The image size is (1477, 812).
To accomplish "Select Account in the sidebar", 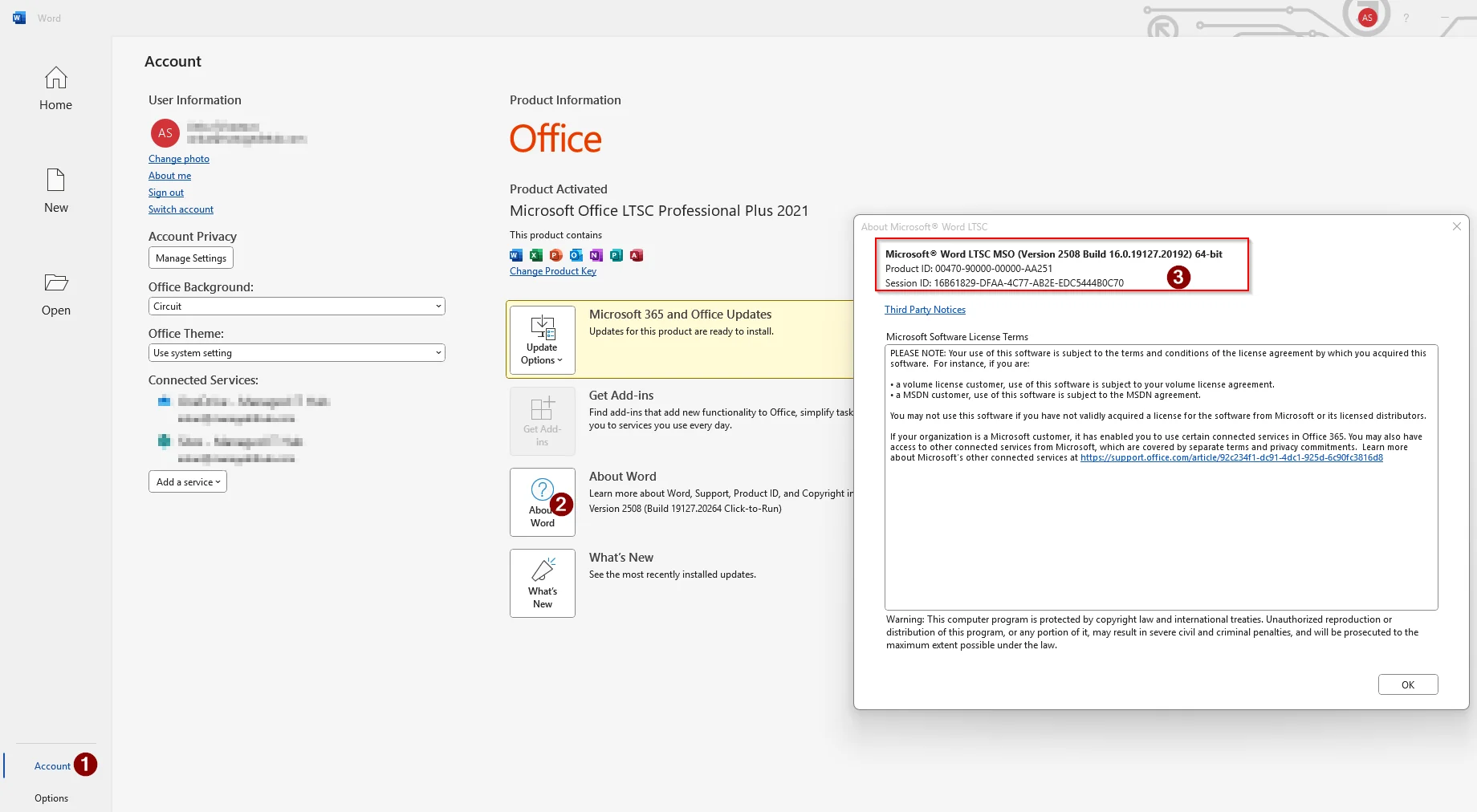I will pyautogui.click(x=52, y=766).
